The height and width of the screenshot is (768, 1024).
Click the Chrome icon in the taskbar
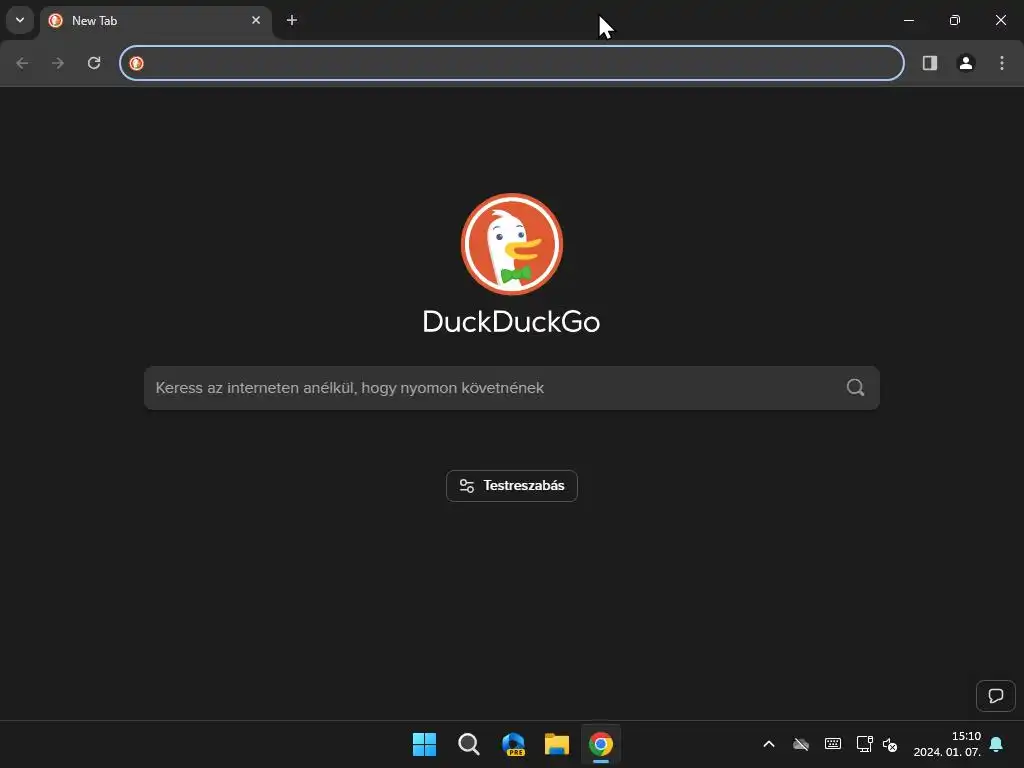click(601, 744)
